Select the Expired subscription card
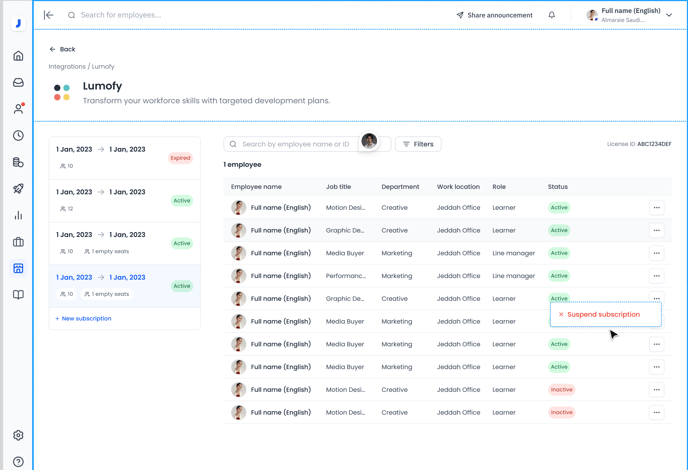Screen dimensions: 688x470 coord(124,157)
